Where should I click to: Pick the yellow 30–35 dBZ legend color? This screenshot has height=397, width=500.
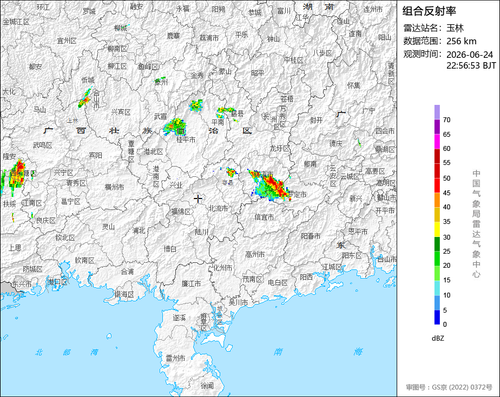[x=437, y=229]
